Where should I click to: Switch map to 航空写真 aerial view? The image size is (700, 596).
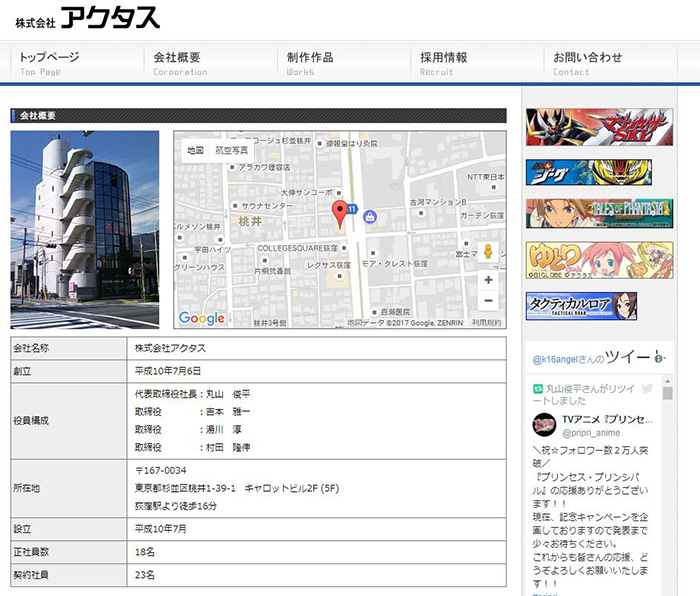click(x=232, y=150)
